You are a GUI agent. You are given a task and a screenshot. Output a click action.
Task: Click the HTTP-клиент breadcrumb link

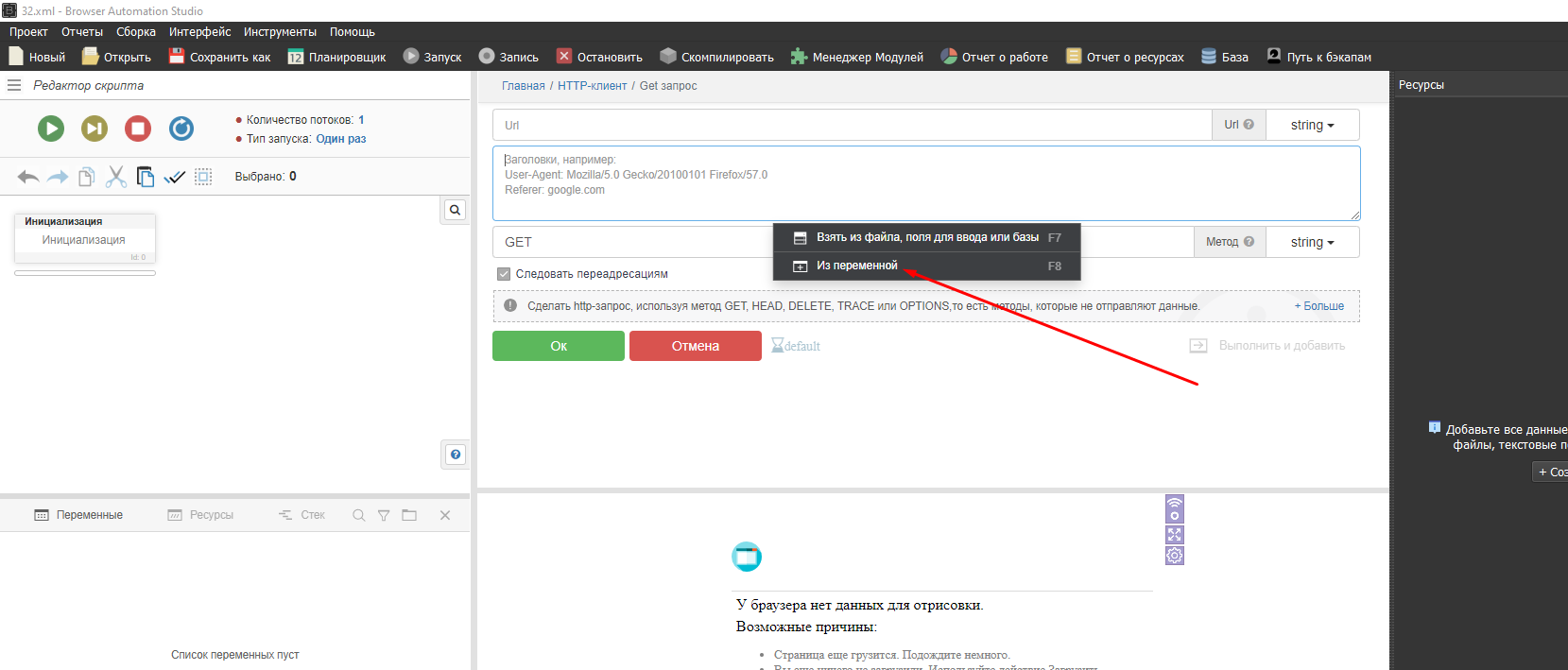pyautogui.click(x=592, y=86)
